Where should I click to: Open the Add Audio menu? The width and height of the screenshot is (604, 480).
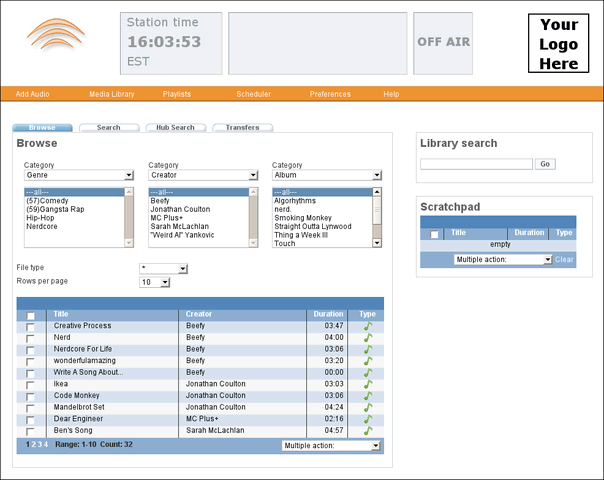[x=32, y=94]
